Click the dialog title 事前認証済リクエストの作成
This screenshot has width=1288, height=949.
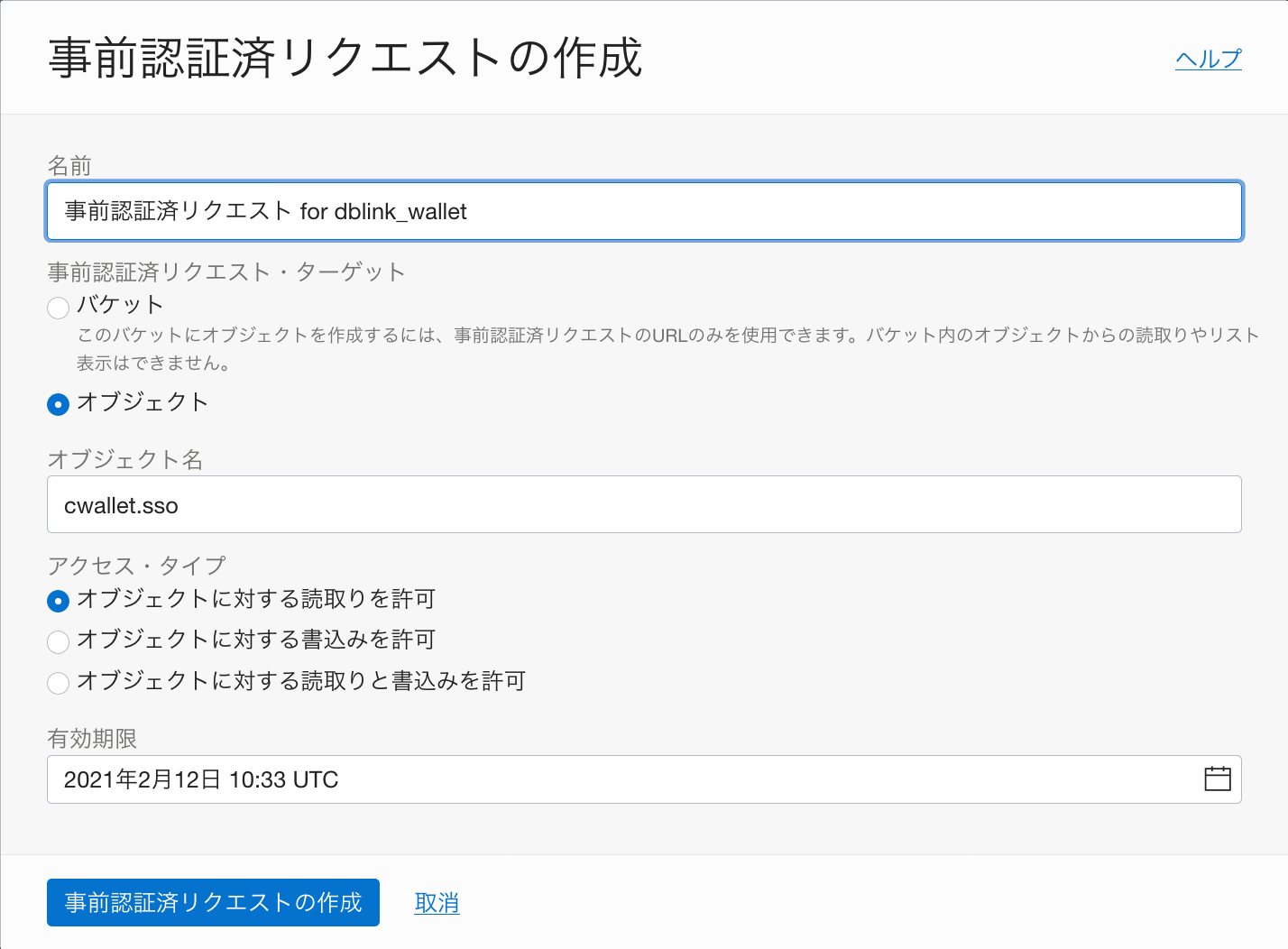[345, 57]
